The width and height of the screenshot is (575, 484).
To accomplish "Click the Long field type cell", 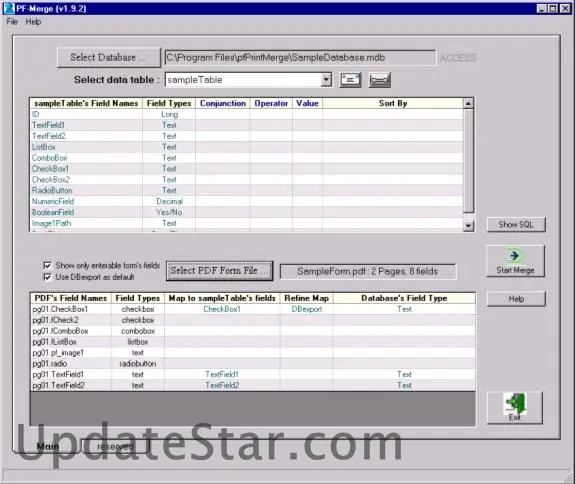I will [169, 114].
